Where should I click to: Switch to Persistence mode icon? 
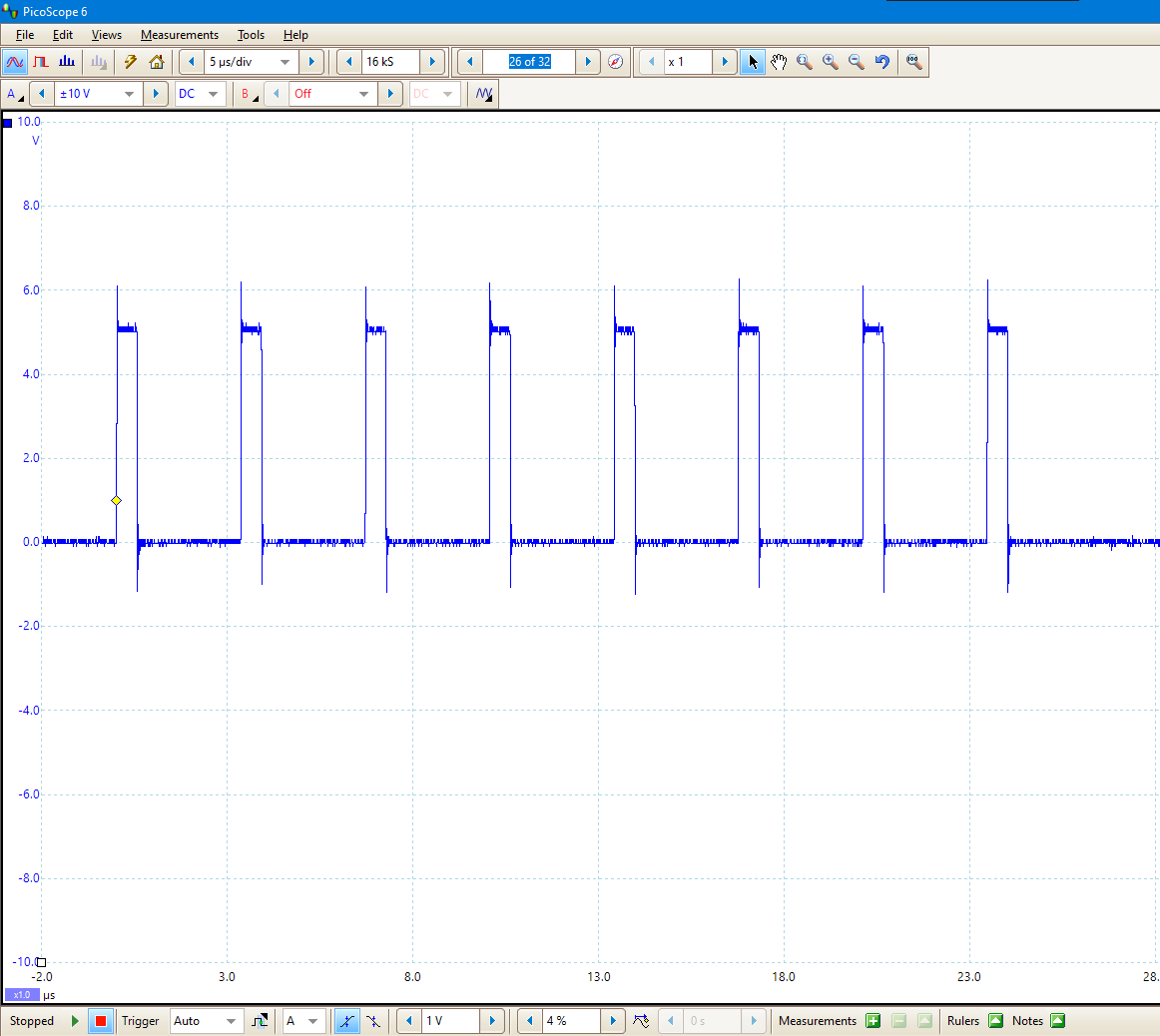click(x=41, y=62)
